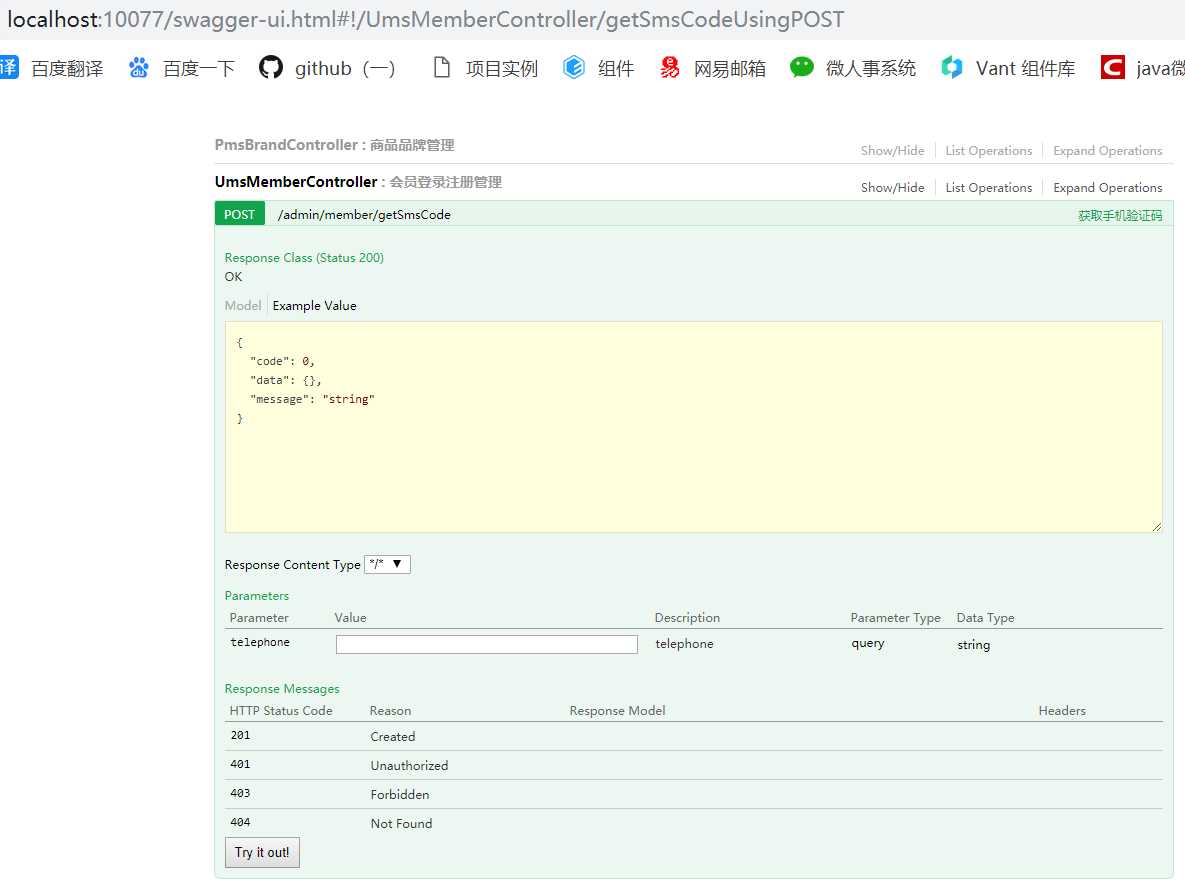
Task: Click the query parameter type cell
Action: (868, 643)
